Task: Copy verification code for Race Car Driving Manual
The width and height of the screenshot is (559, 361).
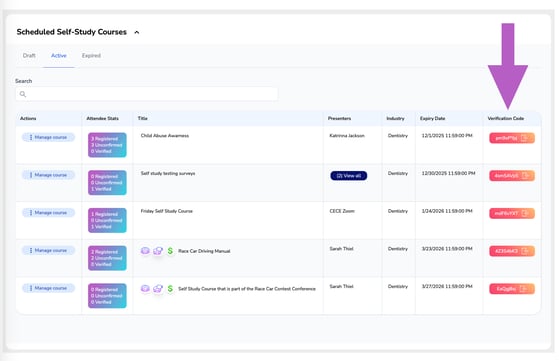Action: 512,251
